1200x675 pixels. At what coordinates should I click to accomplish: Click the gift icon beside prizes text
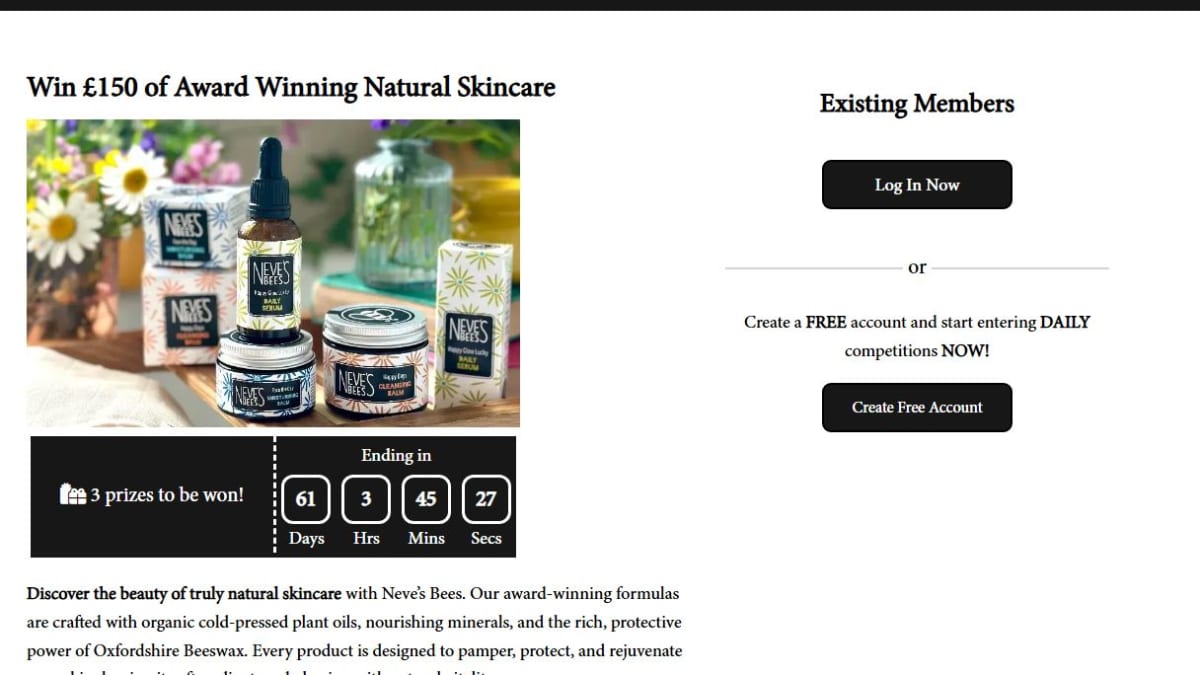73,494
